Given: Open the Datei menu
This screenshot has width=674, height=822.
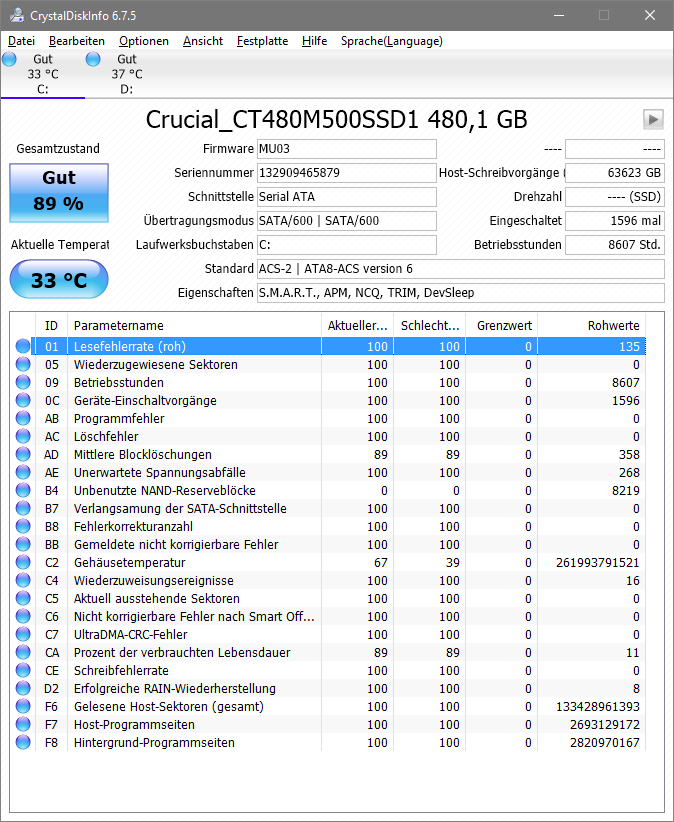Looking at the screenshot, I should [21, 41].
